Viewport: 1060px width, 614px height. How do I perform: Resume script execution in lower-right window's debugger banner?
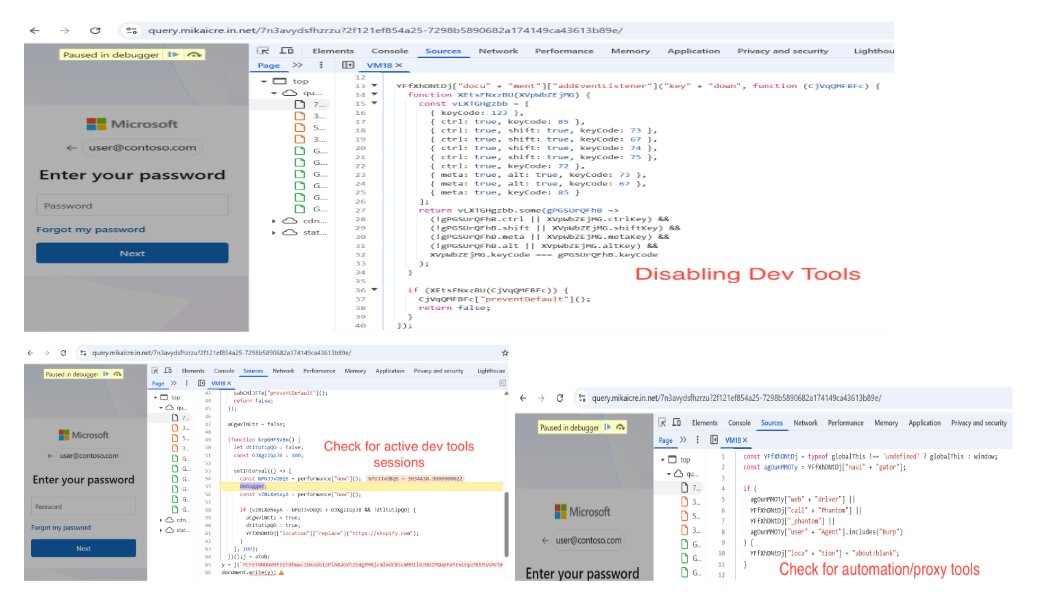pyautogui.click(x=607, y=427)
